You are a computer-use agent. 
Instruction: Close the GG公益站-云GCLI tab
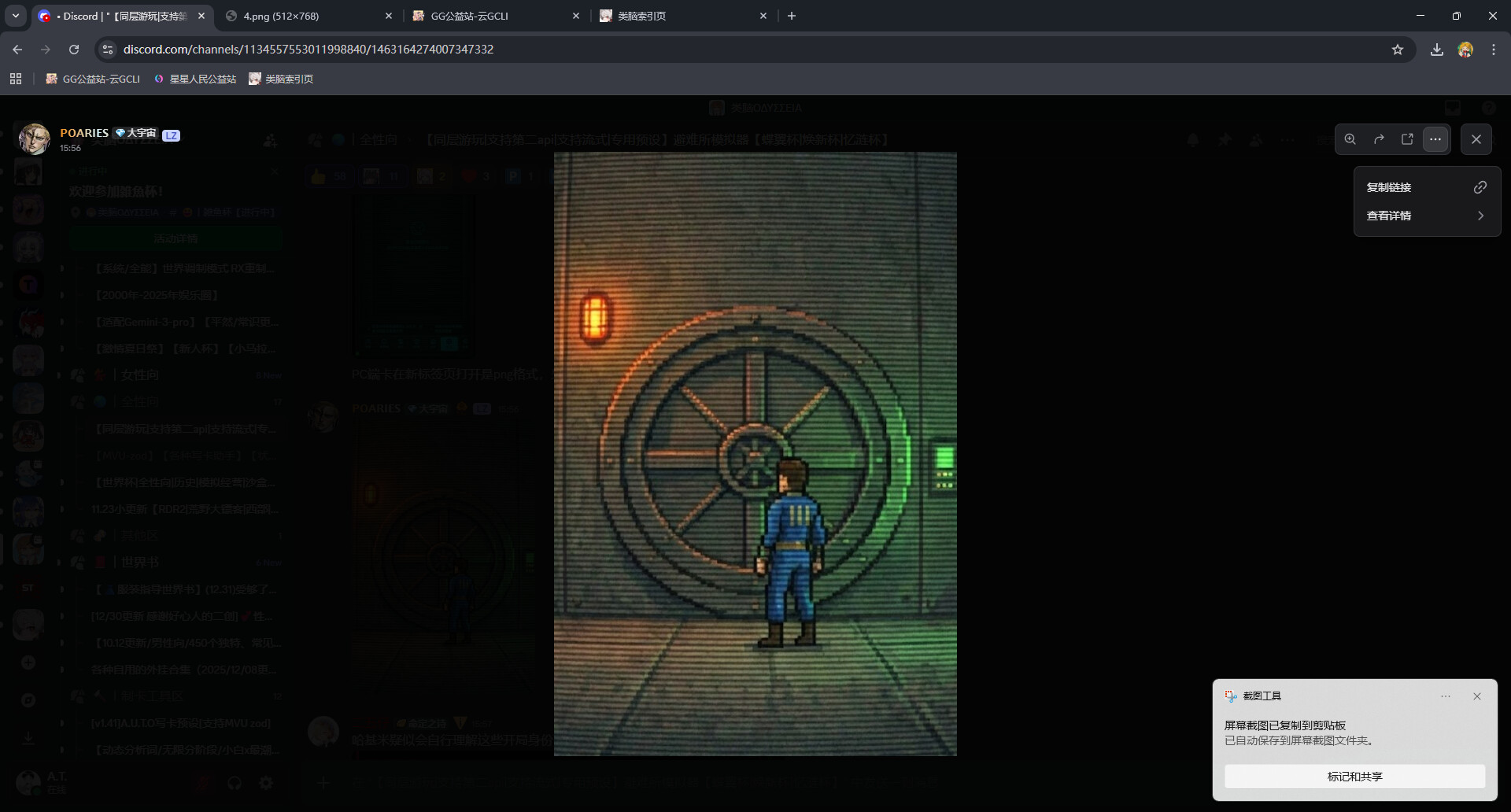576,16
